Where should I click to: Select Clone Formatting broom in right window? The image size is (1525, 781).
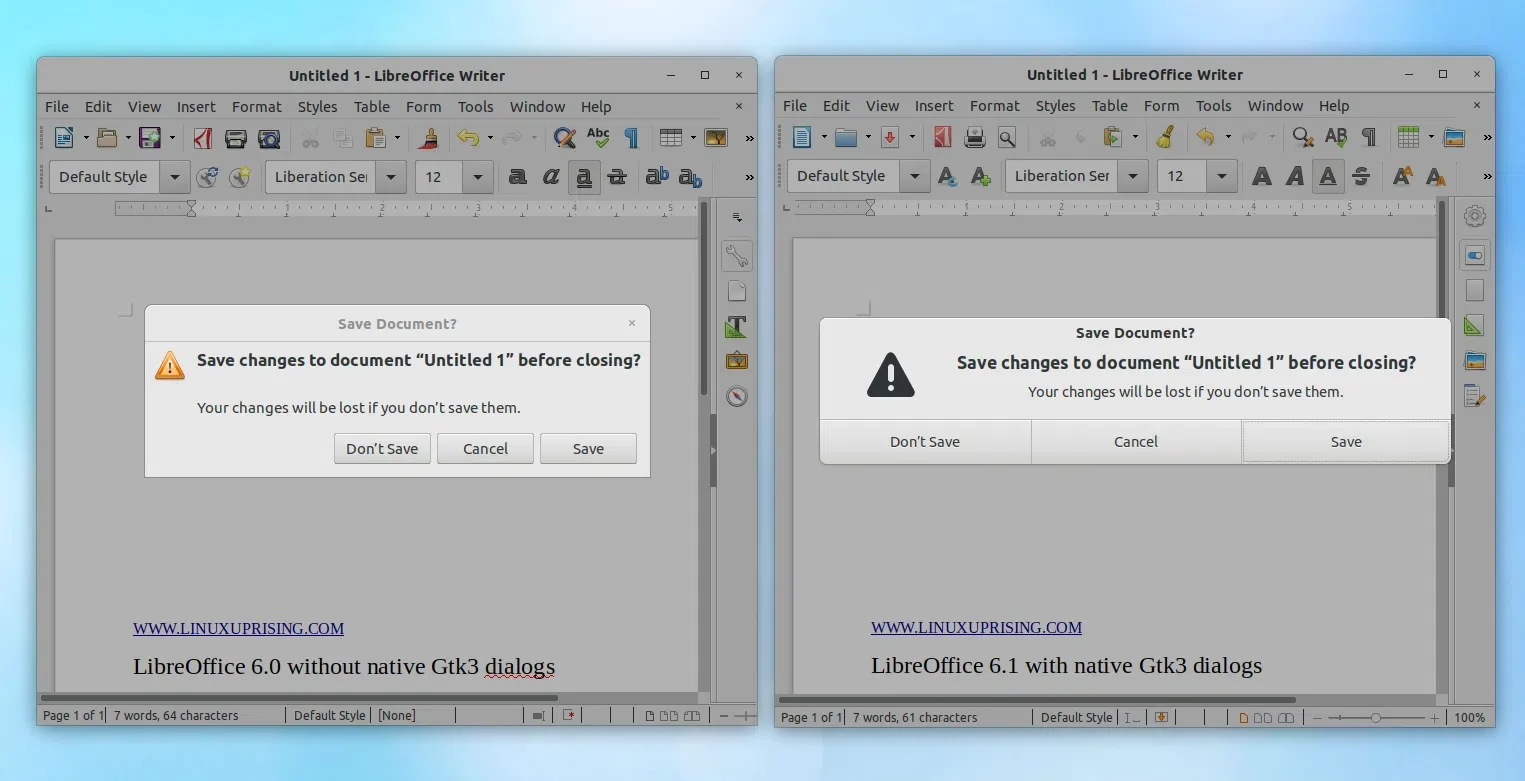(x=1165, y=137)
